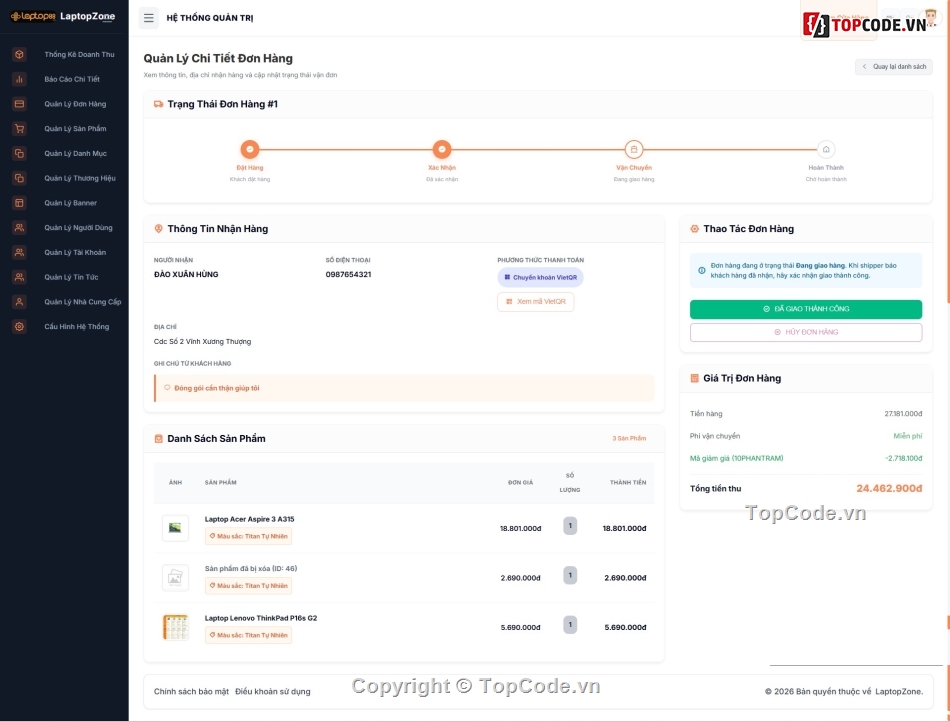This screenshot has height=722, width=950.
Task: Click the Quản Lý Tin Tức icon
Action: click(19, 277)
